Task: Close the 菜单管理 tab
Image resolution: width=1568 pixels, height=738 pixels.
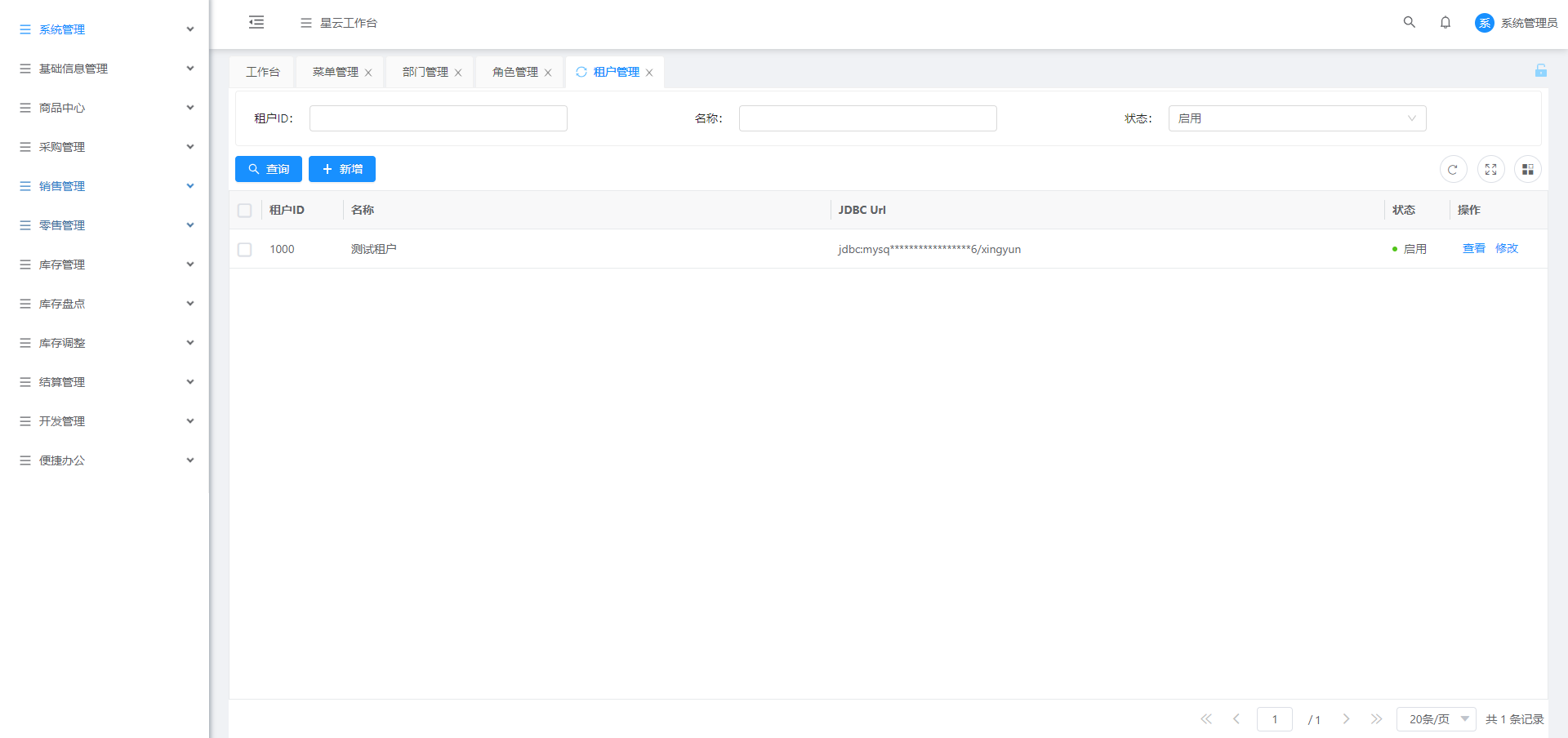Action: click(368, 73)
